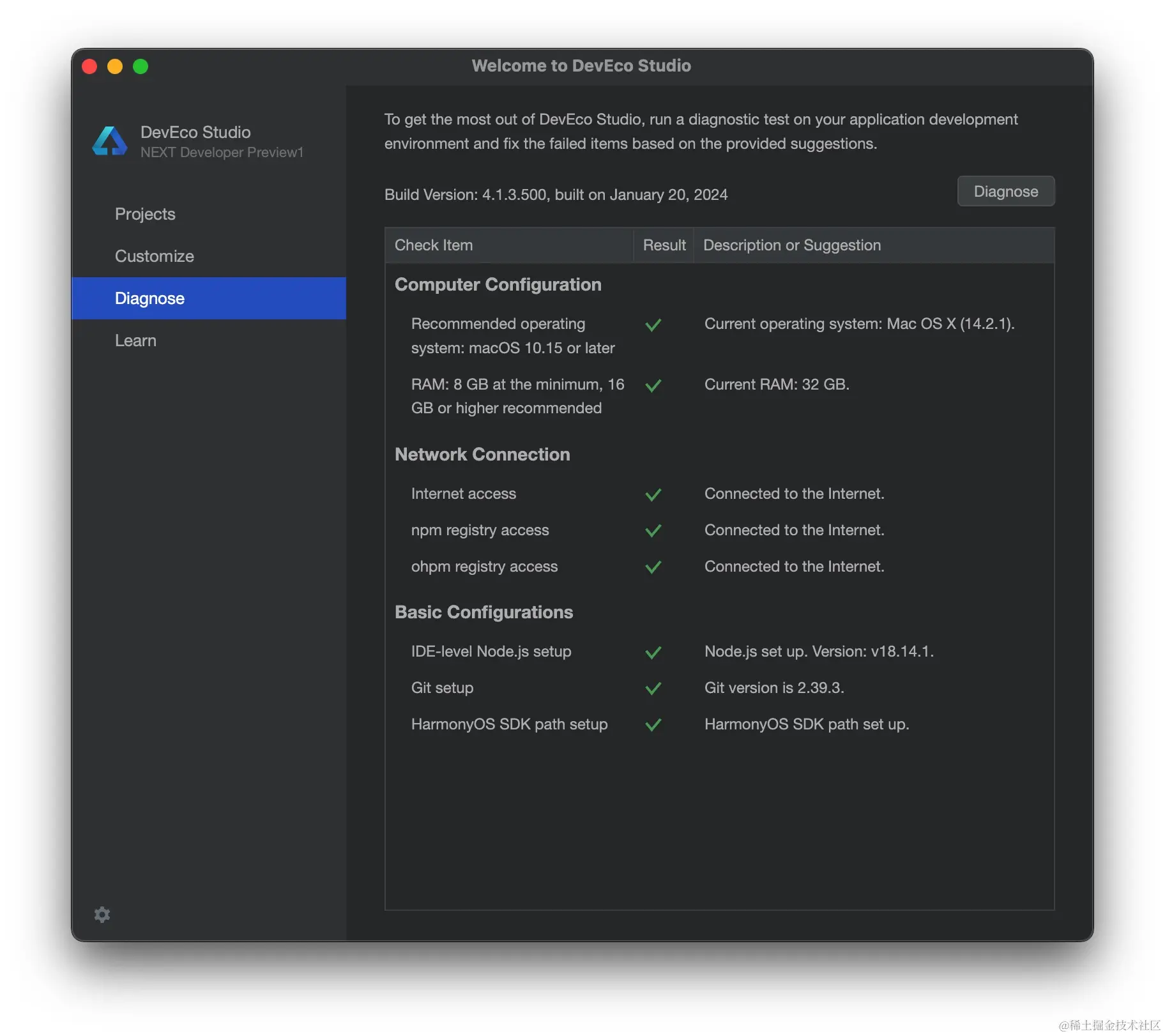
Task: Click the Current operating system description
Action: click(860, 324)
